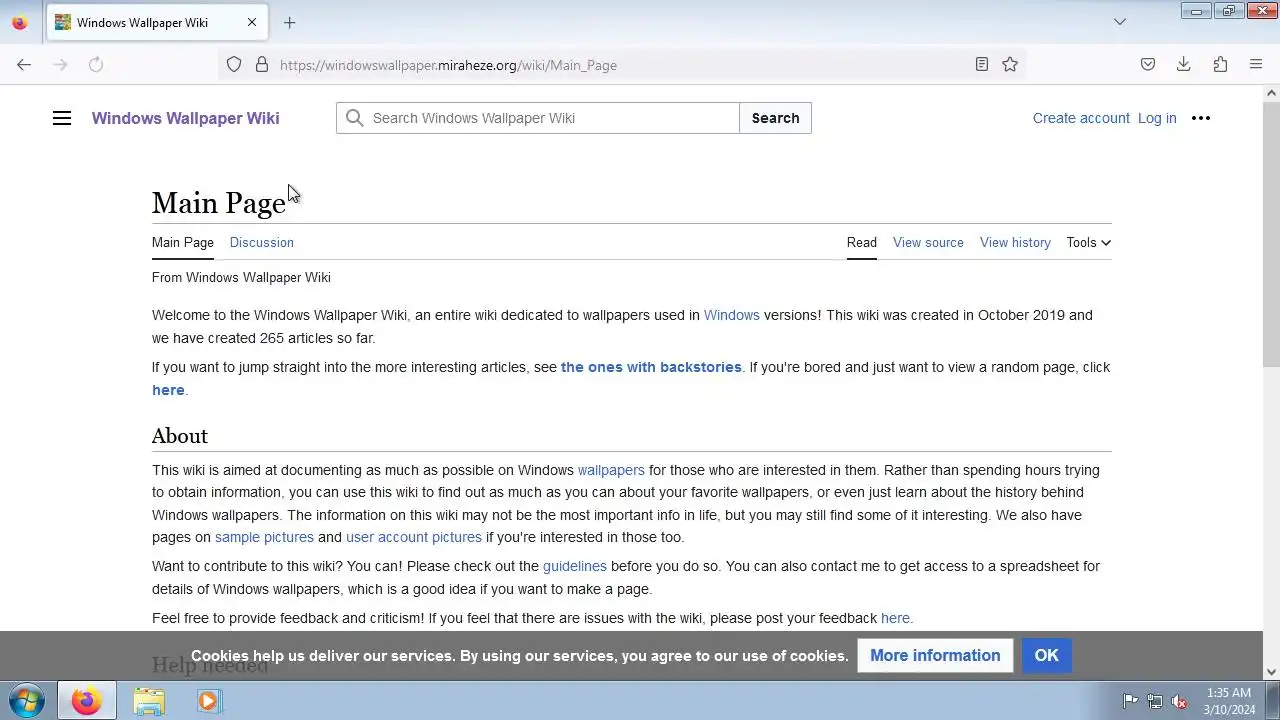Viewport: 1280px width, 720px height.
Task: Open the guidelines link
Action: [575, 566]
